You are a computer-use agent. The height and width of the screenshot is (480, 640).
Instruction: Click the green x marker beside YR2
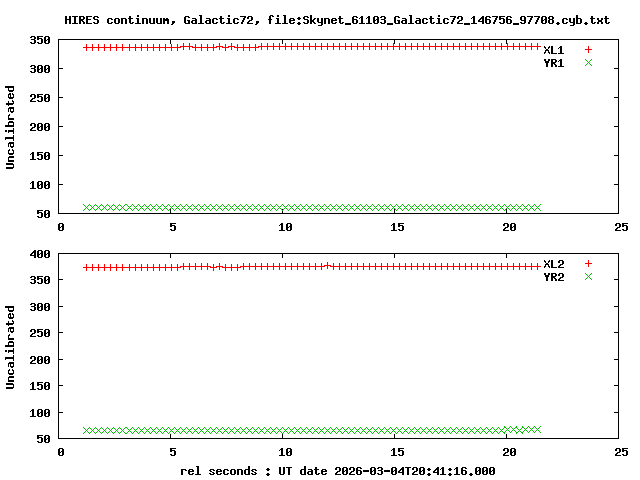coord(588,277)
